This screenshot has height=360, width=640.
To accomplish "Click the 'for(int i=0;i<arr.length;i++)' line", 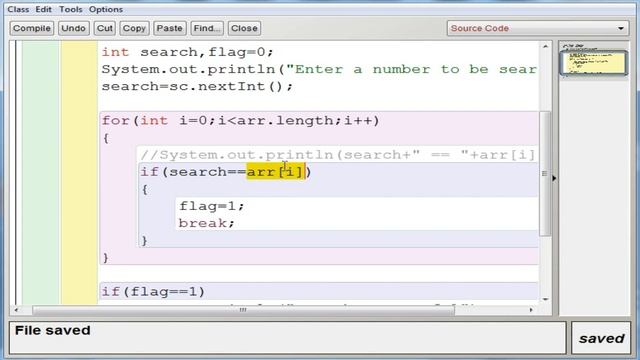I will [240, 121].
